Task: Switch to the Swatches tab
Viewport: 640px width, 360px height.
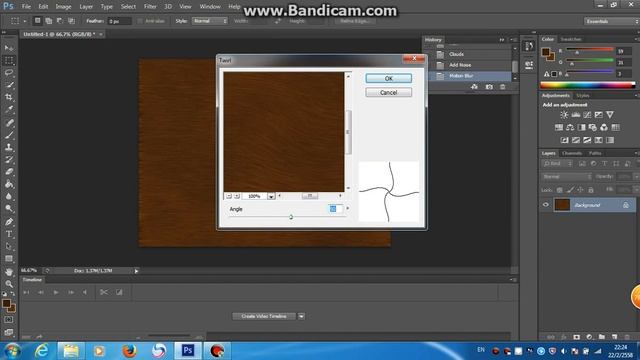Action: click(x=571, y=39)
